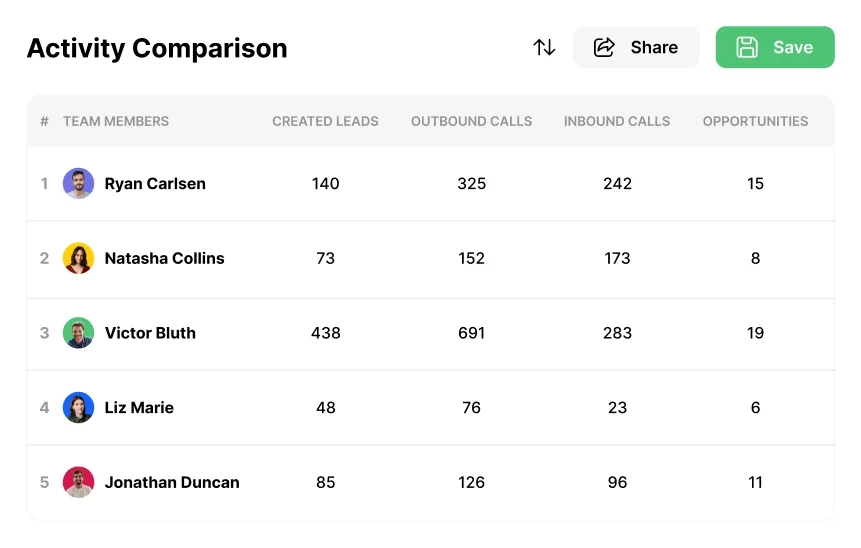
Task: Click the green Save button
Action: [775, 47]
